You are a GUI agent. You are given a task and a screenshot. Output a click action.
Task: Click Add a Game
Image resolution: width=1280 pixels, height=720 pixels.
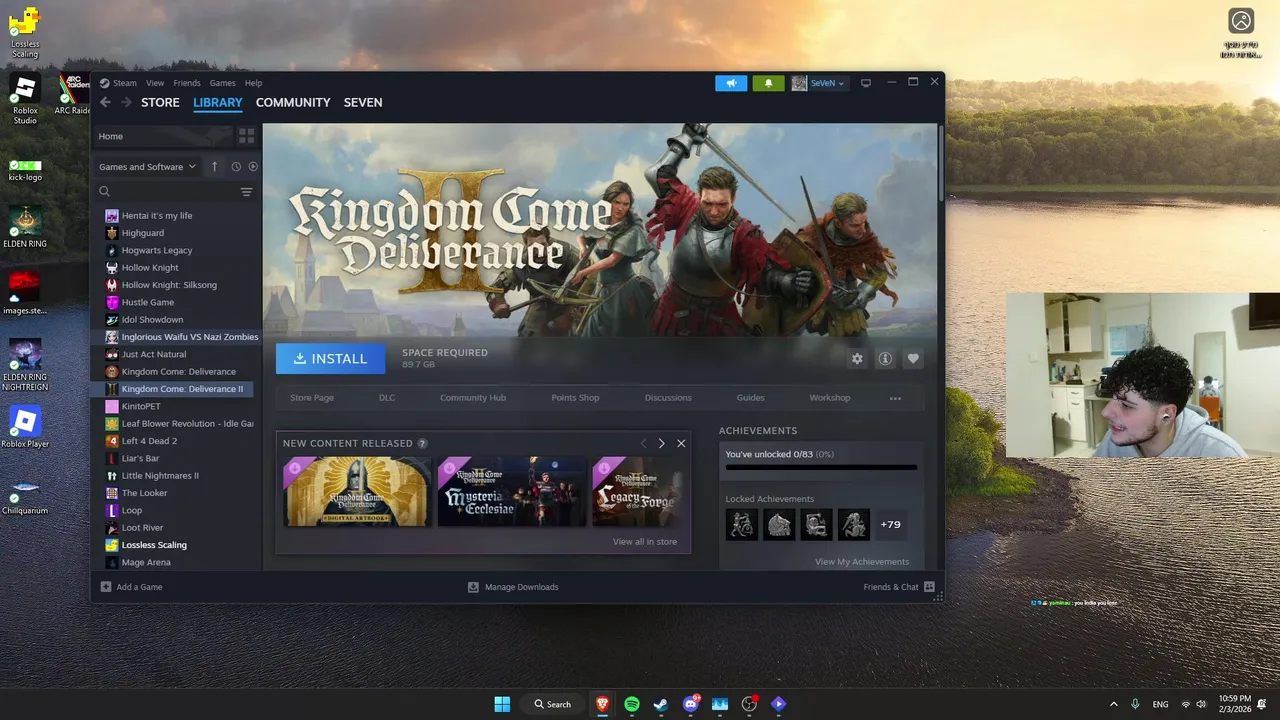[x=131, y=587]
